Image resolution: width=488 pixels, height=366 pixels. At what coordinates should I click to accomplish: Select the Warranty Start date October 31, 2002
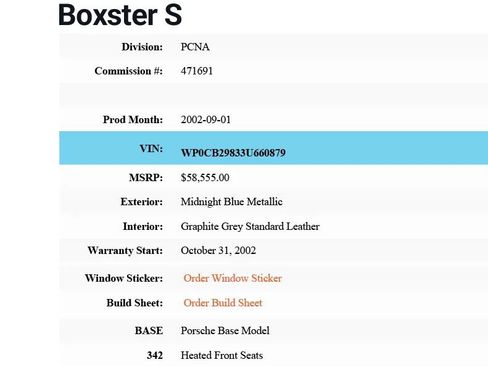click(218, 250)
